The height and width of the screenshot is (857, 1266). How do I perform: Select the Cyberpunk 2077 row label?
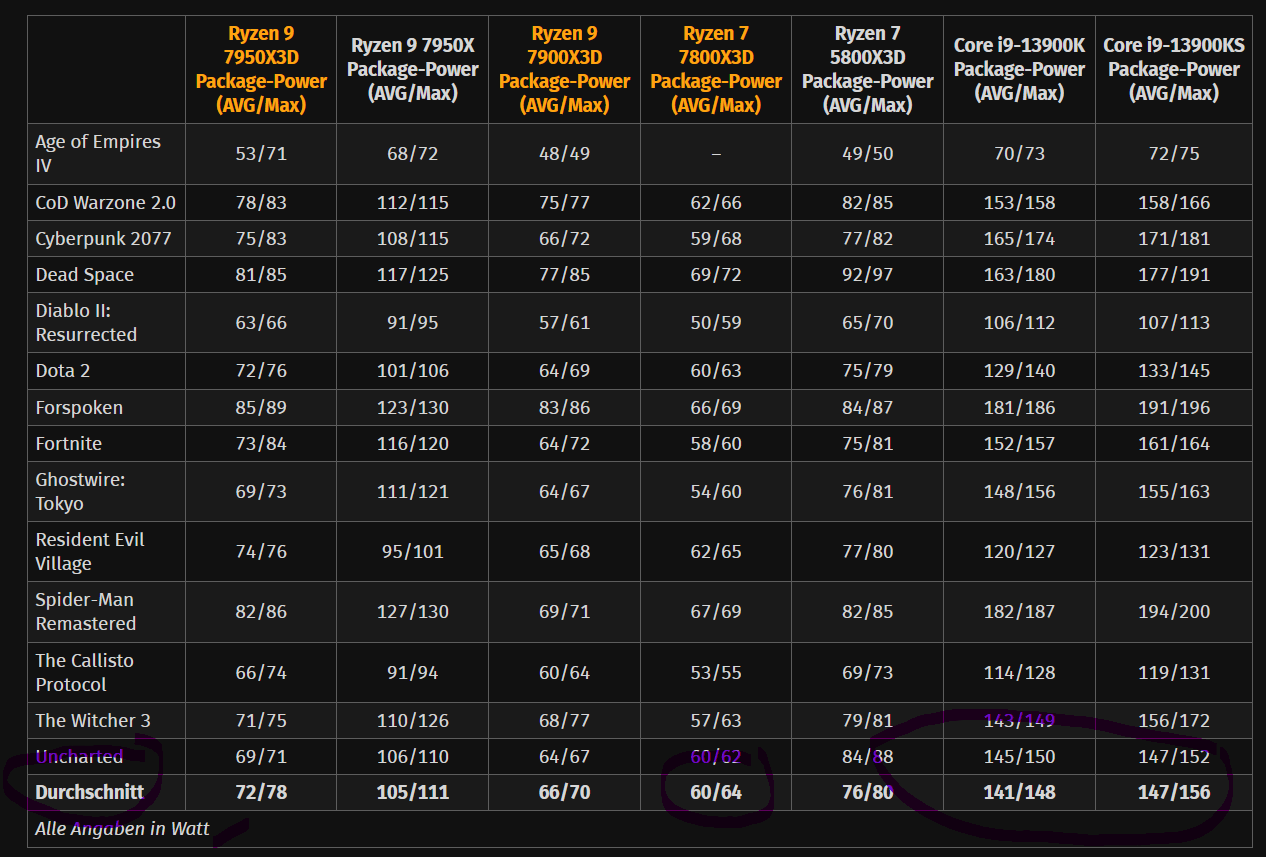point(103,238)
